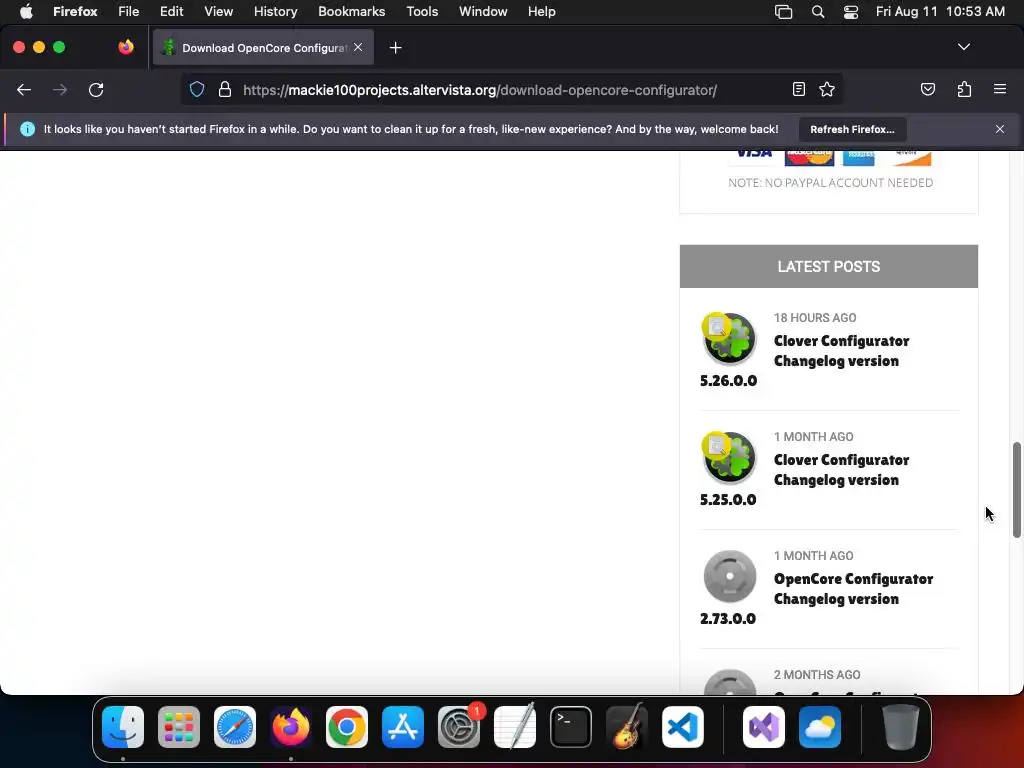Open the Edit menu
The image size is (1024, 768).
(x=172, y=12)
